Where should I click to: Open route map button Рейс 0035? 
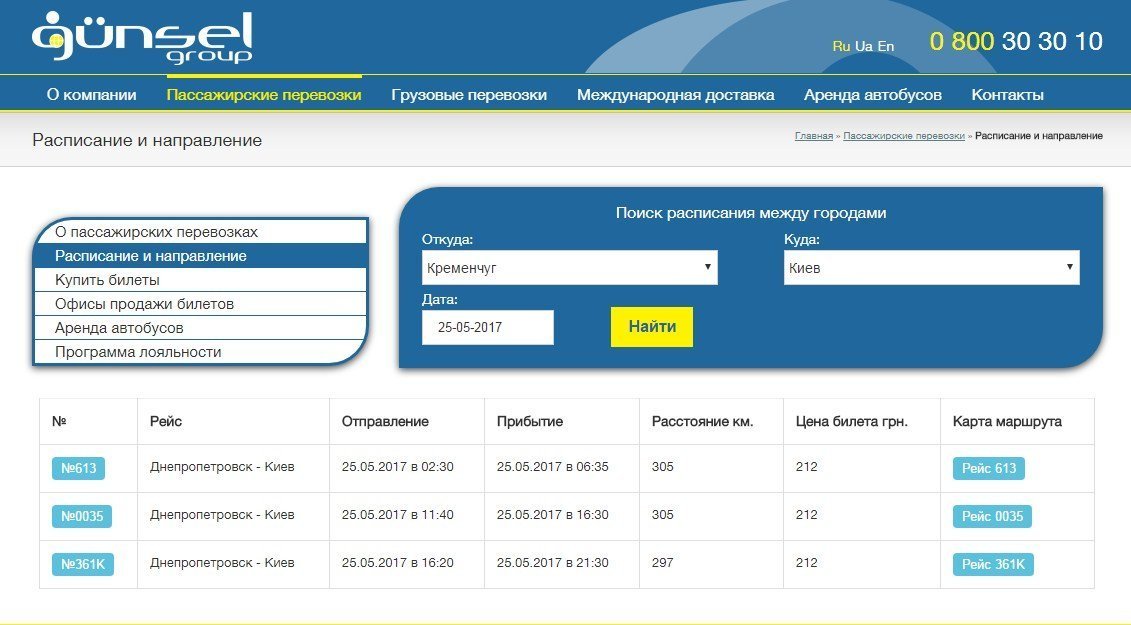point(992,515)
